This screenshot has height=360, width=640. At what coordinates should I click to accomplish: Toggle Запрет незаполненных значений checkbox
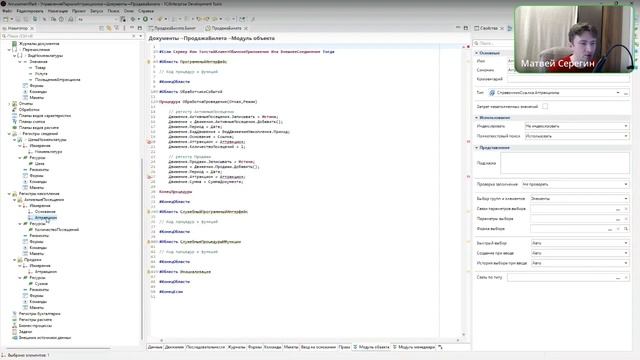tap(545, 107)
